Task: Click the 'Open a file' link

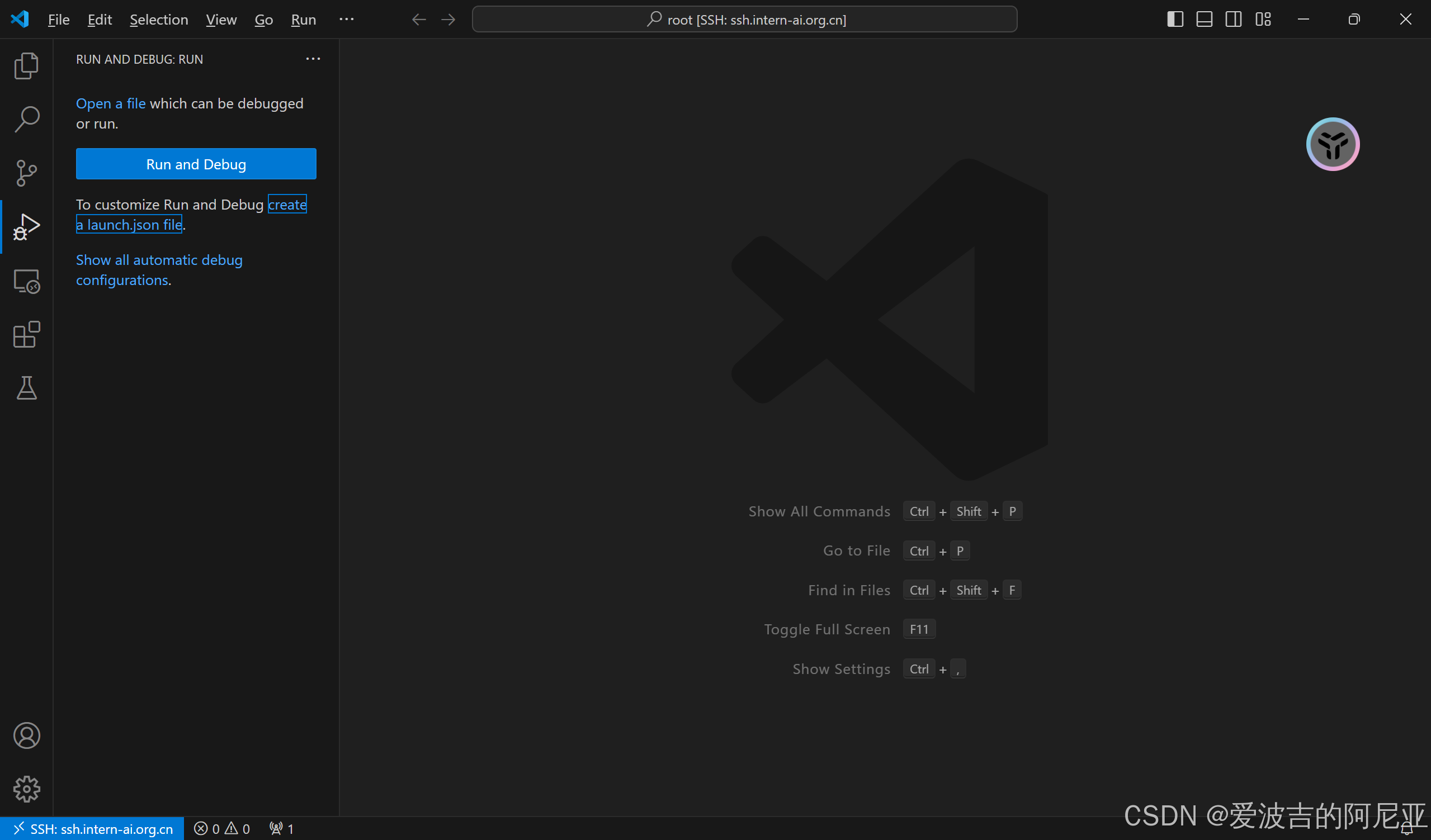Action: coord(111,103)
